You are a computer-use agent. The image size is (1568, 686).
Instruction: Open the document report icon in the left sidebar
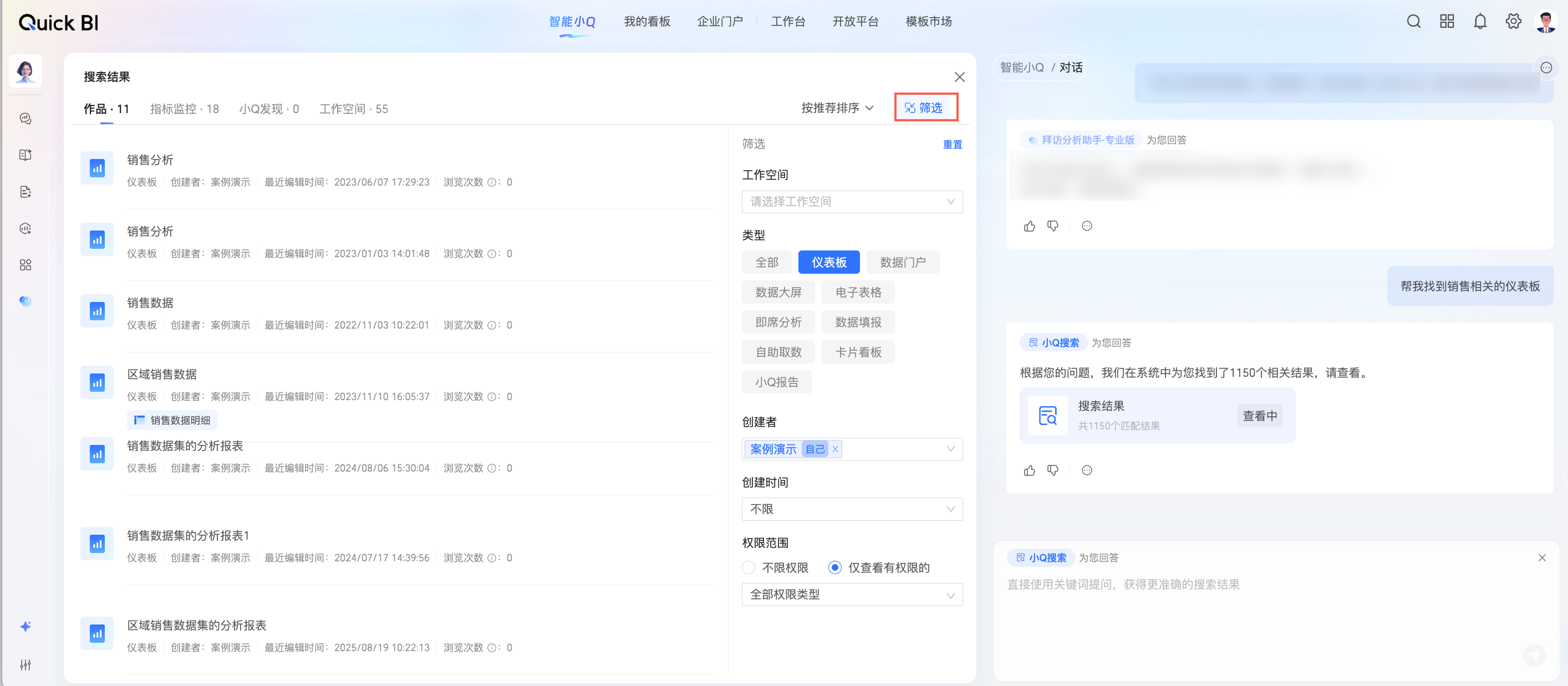(x=26, y=192)
